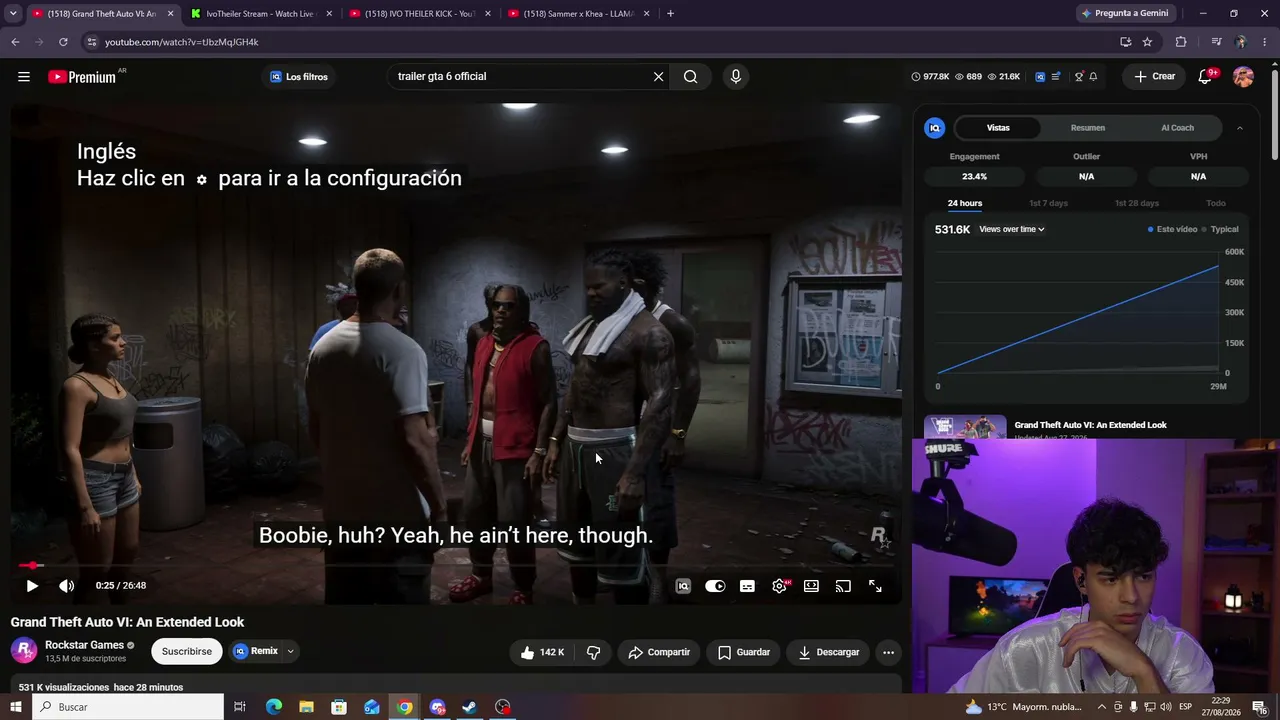This screenshot has height=720, width=1280.
Task: Select the 1st 7 days range tab
Action: [1048, 203]
